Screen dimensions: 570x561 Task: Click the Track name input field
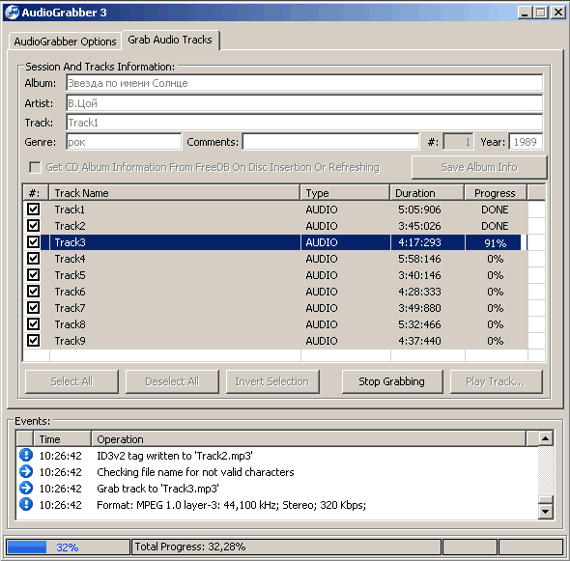click(305, 122)
